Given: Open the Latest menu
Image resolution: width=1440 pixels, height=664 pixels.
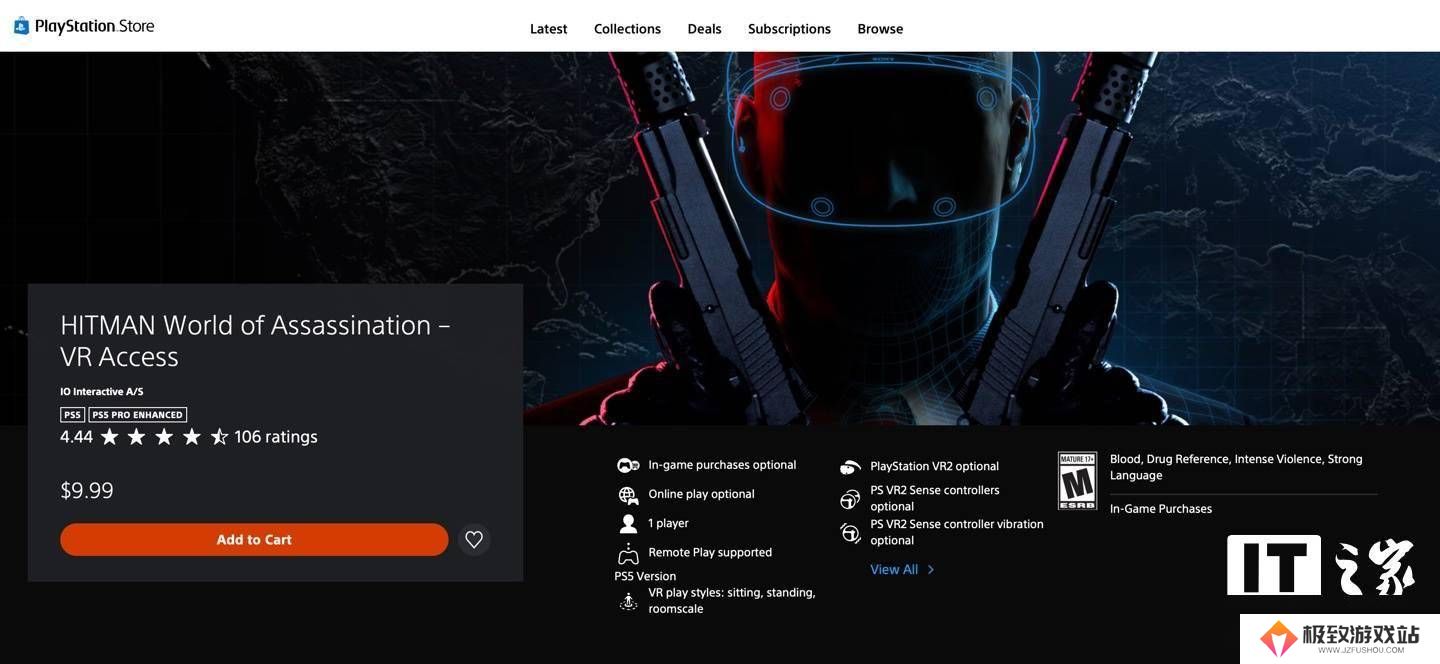Looking at the screenshot, I should (x=548, y=29).
